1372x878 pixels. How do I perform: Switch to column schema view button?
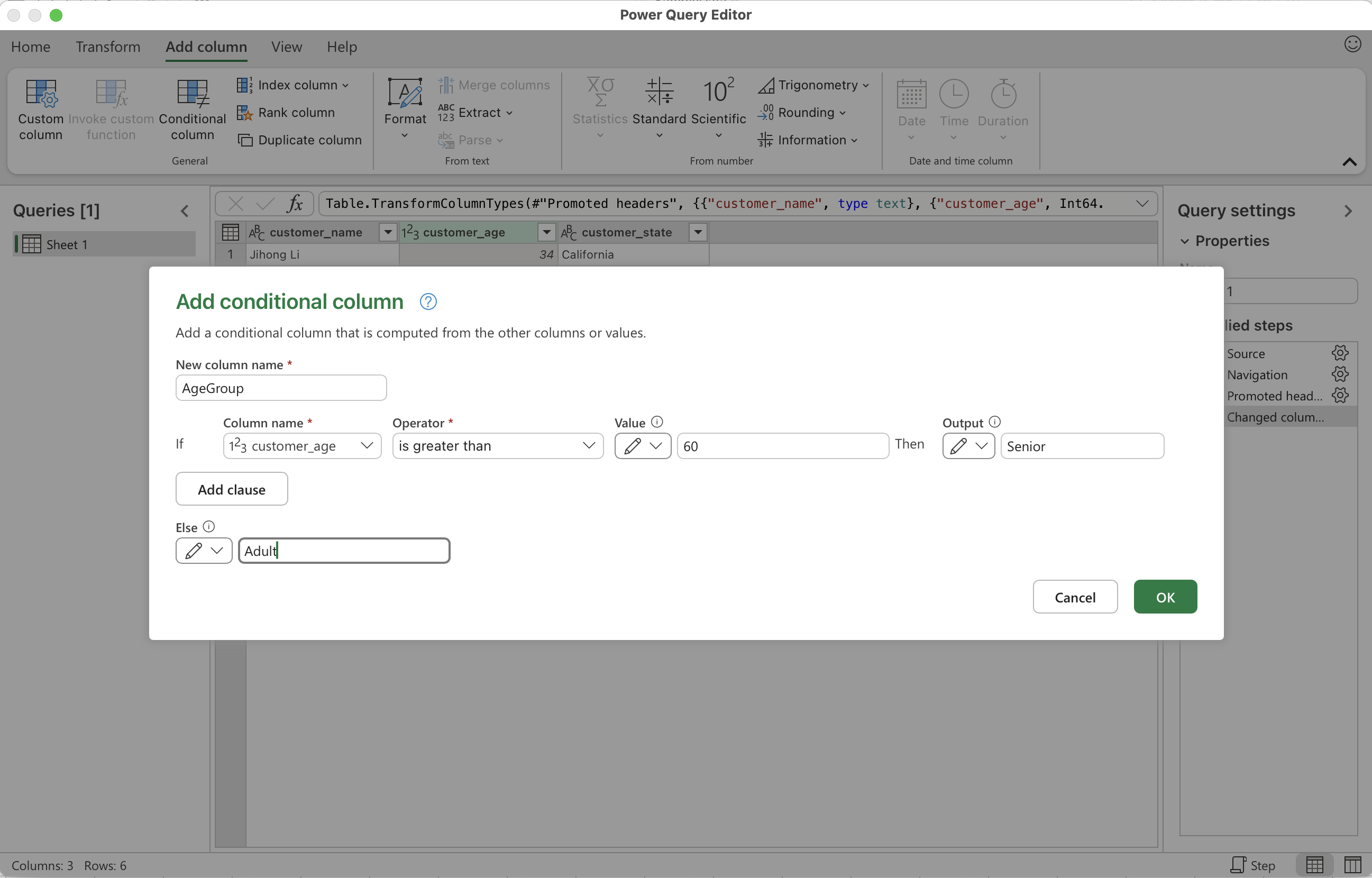coord(1352,865)
